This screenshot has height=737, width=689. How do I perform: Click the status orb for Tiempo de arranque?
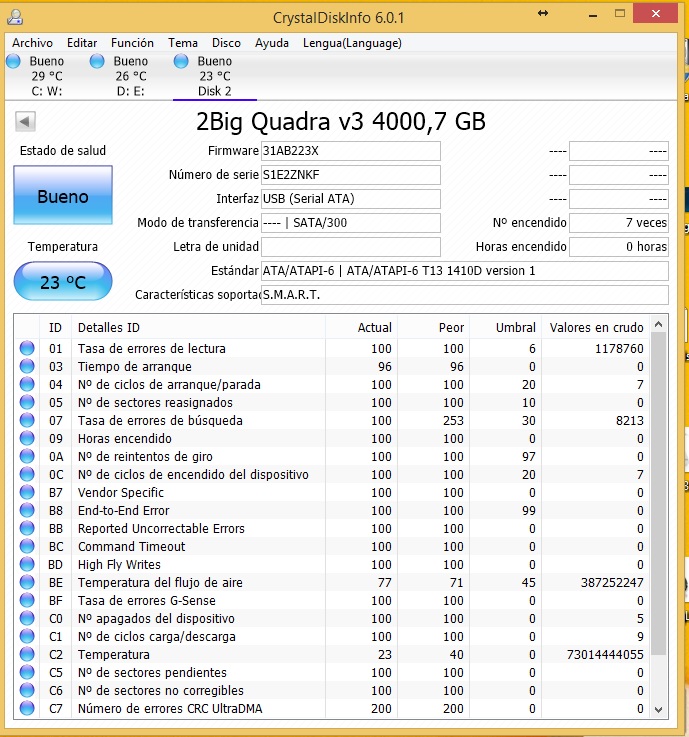pos(27,366)
